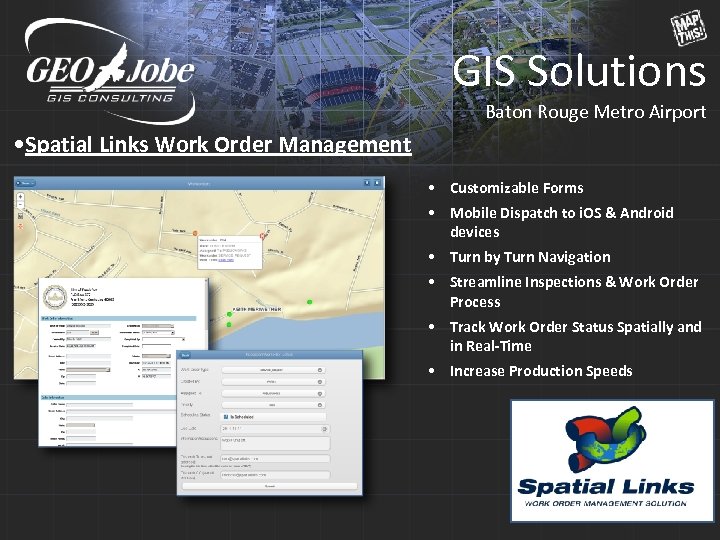Click the Spatial Links logo image

tap(612, 461)
